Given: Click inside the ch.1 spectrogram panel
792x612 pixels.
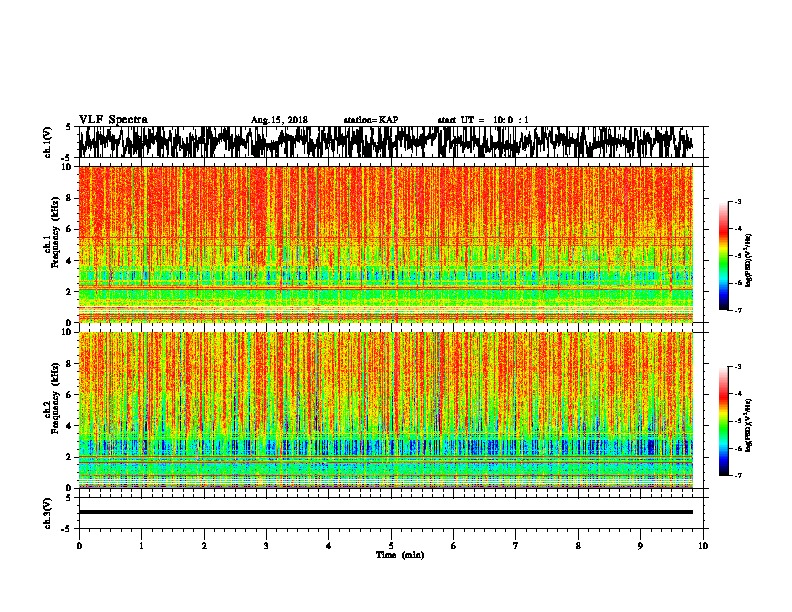Looking at the screenshot, I should pos(385,244).
